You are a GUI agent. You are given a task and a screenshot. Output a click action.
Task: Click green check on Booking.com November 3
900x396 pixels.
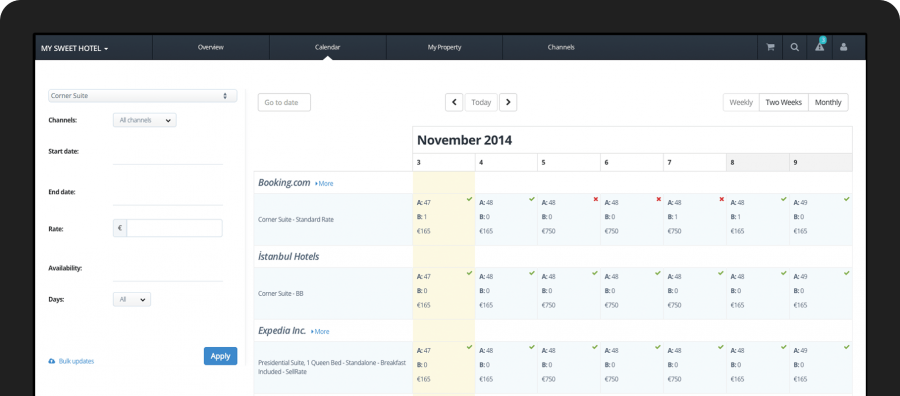point(470,199)
